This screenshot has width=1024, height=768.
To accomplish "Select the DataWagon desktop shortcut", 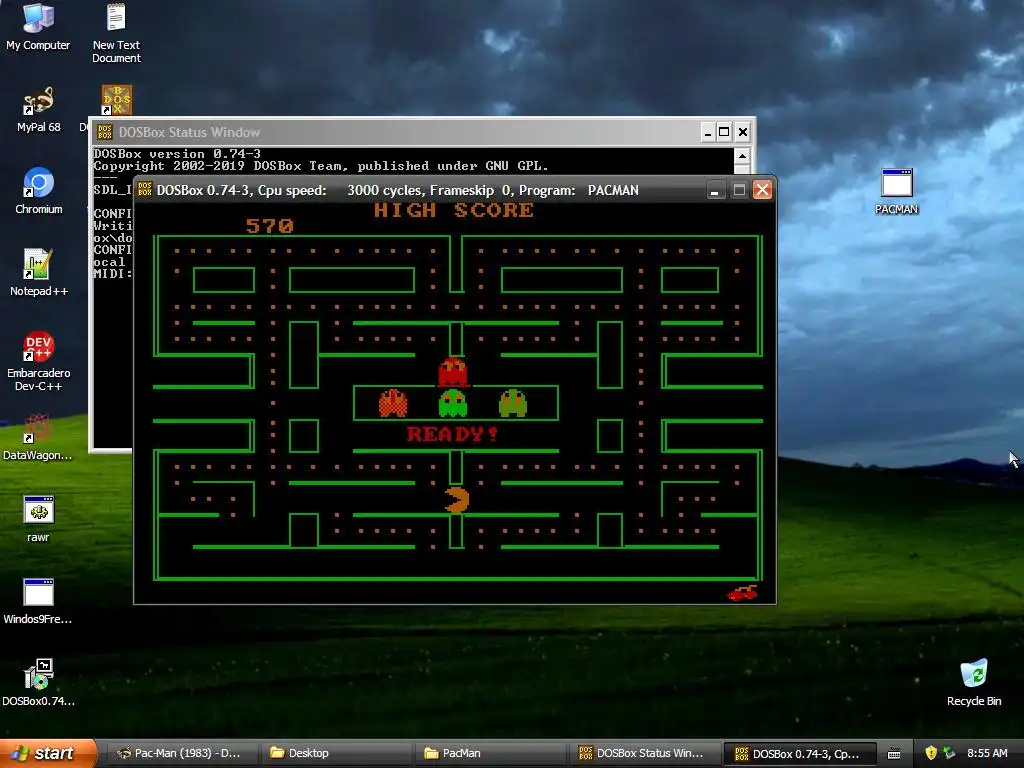I will (38, 436).
